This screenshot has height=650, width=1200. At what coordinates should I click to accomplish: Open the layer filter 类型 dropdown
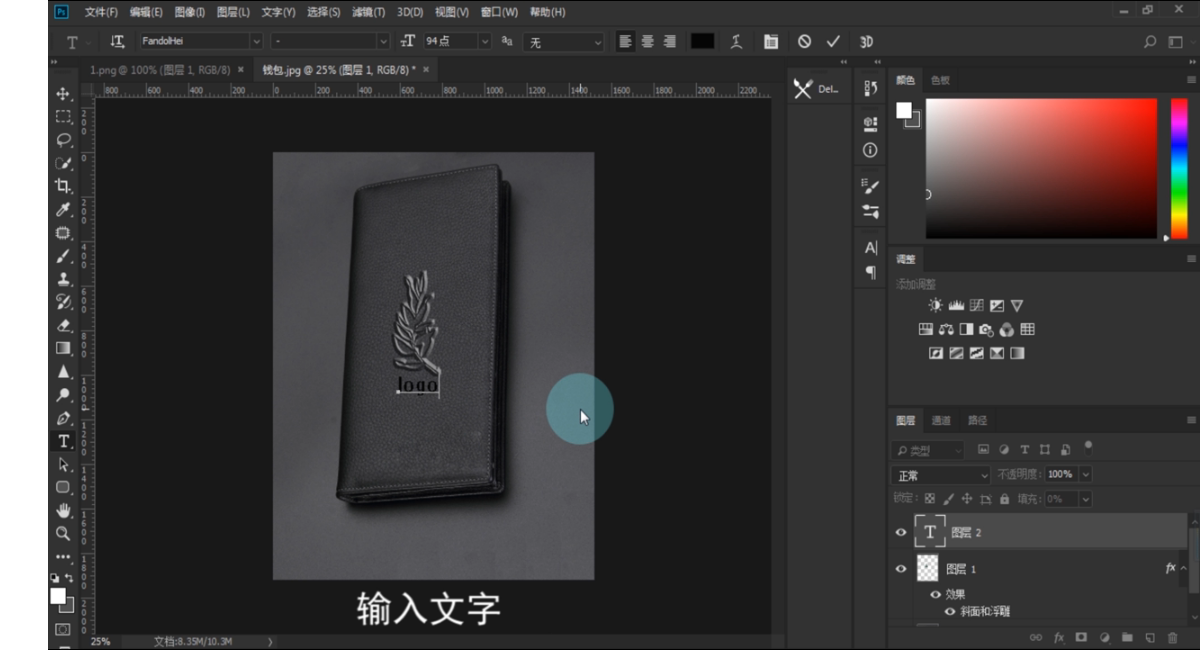tap(928, 450)
